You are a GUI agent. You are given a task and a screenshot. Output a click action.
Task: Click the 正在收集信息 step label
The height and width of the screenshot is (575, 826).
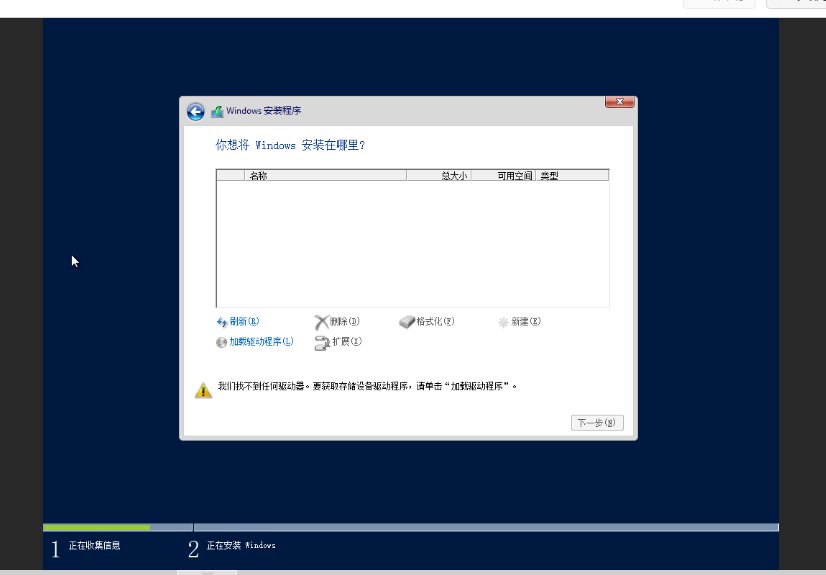[x=94, y=546]
